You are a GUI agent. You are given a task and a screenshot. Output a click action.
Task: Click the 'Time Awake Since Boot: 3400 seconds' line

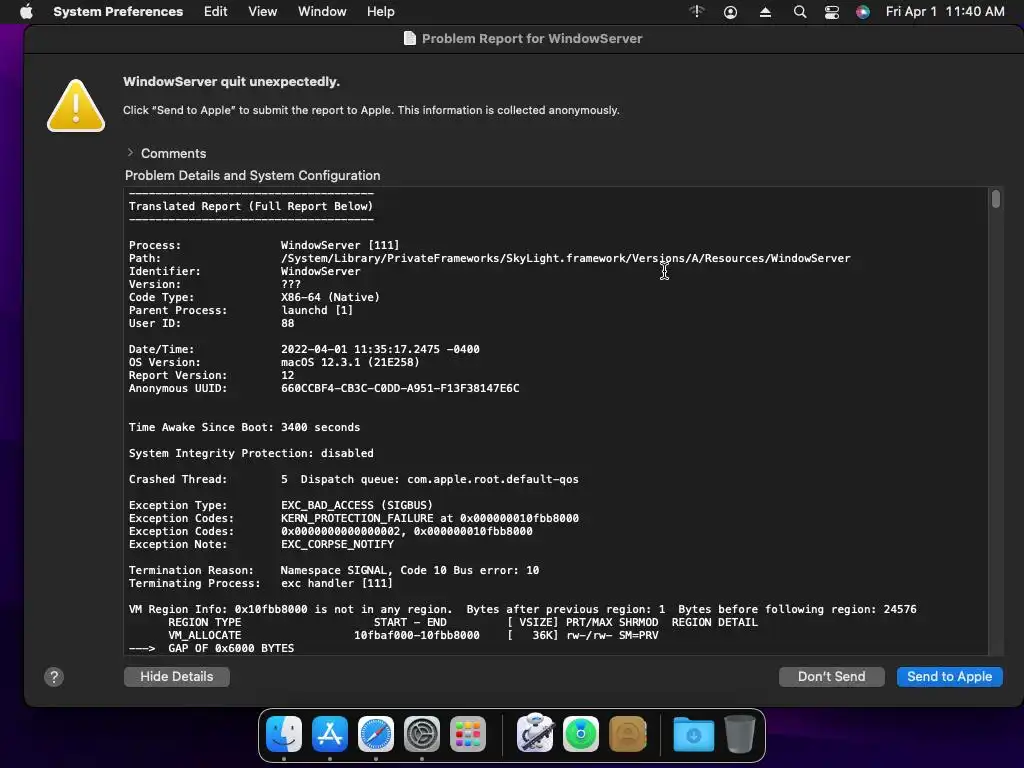coord(244,427)
